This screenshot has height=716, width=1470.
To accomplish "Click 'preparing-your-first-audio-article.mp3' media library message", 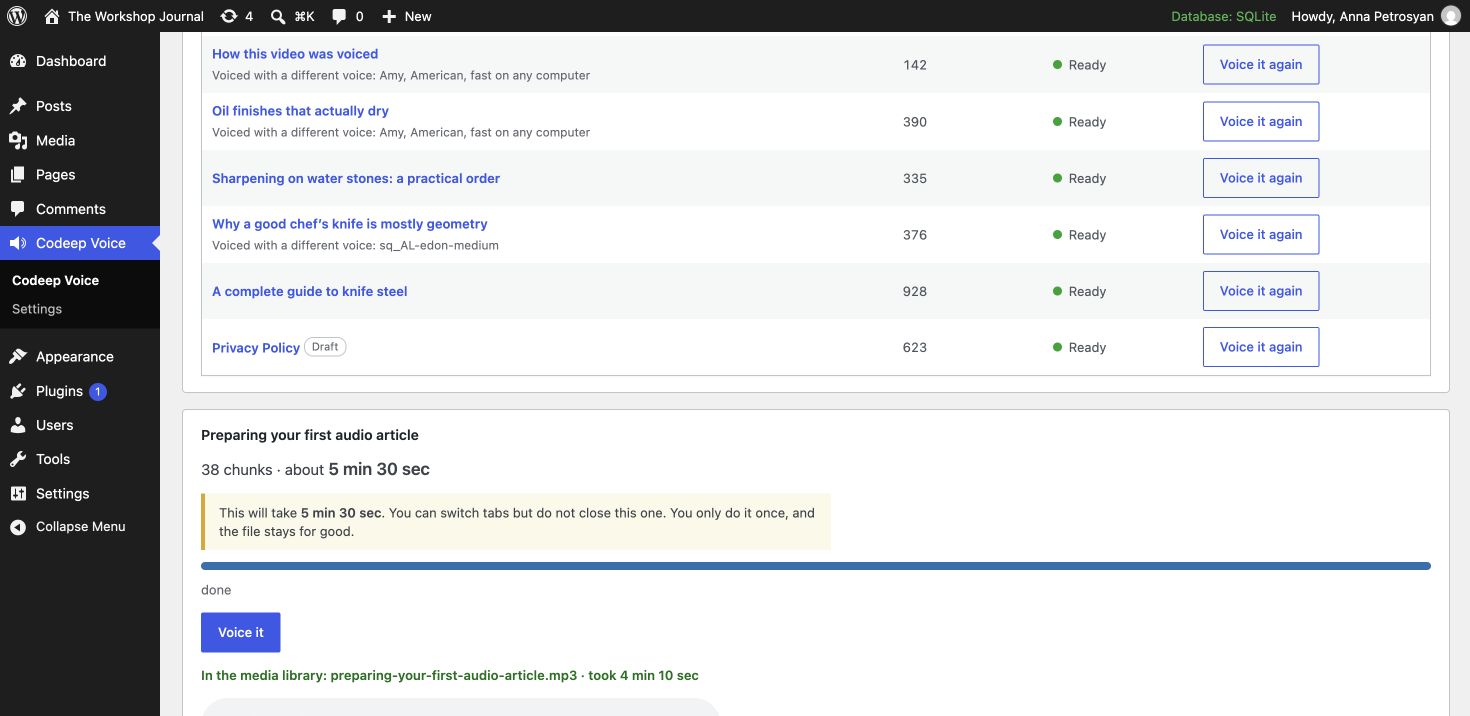I will click(x=450, y=676).
